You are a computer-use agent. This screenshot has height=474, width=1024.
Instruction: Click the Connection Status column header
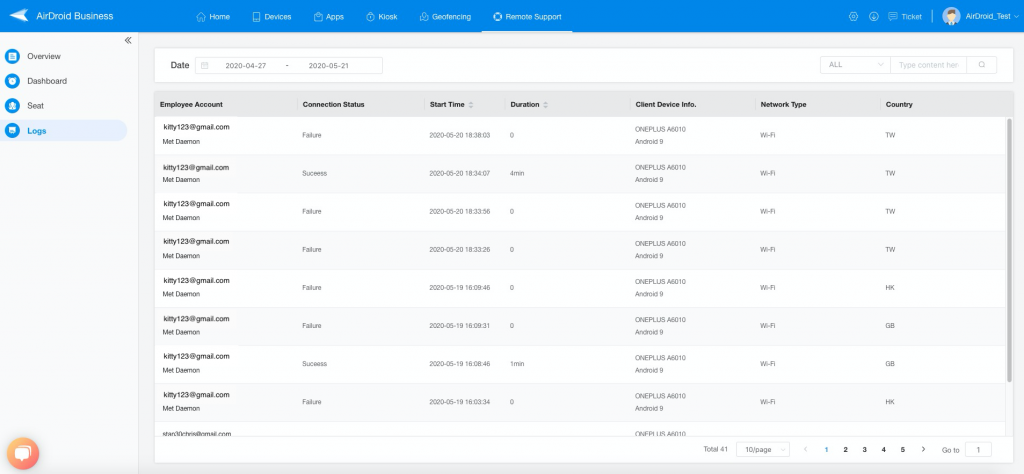tap(333, 104)
